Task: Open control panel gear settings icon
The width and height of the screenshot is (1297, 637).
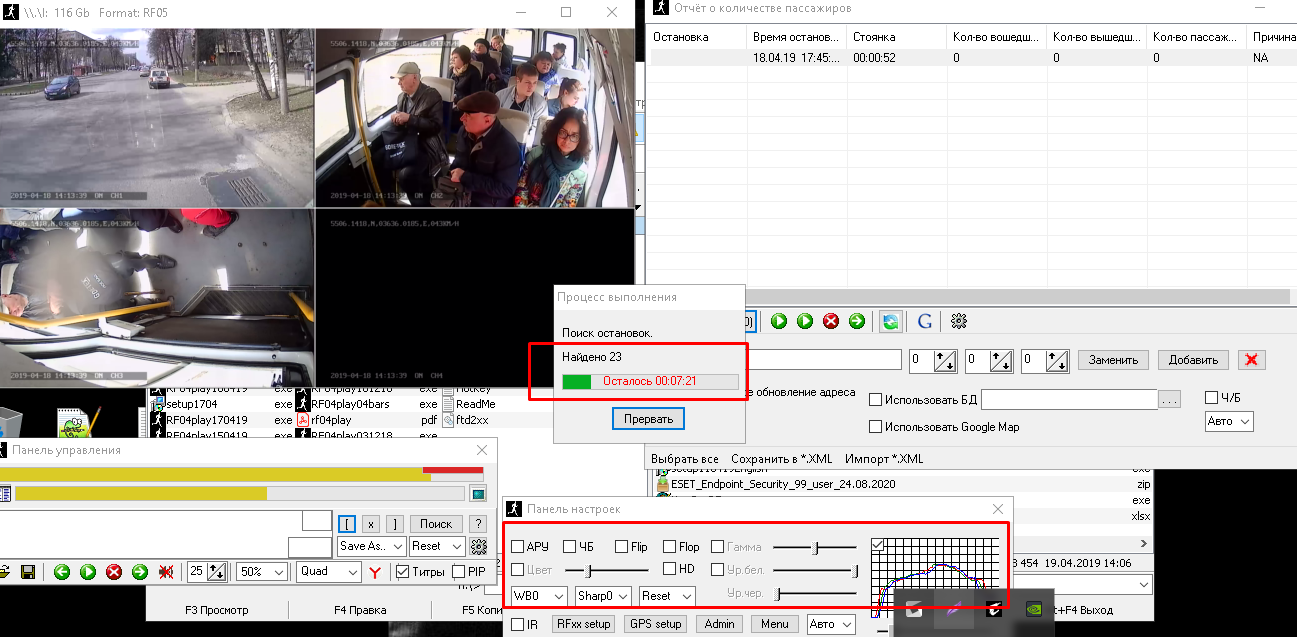Action: (x=479, y=546)
